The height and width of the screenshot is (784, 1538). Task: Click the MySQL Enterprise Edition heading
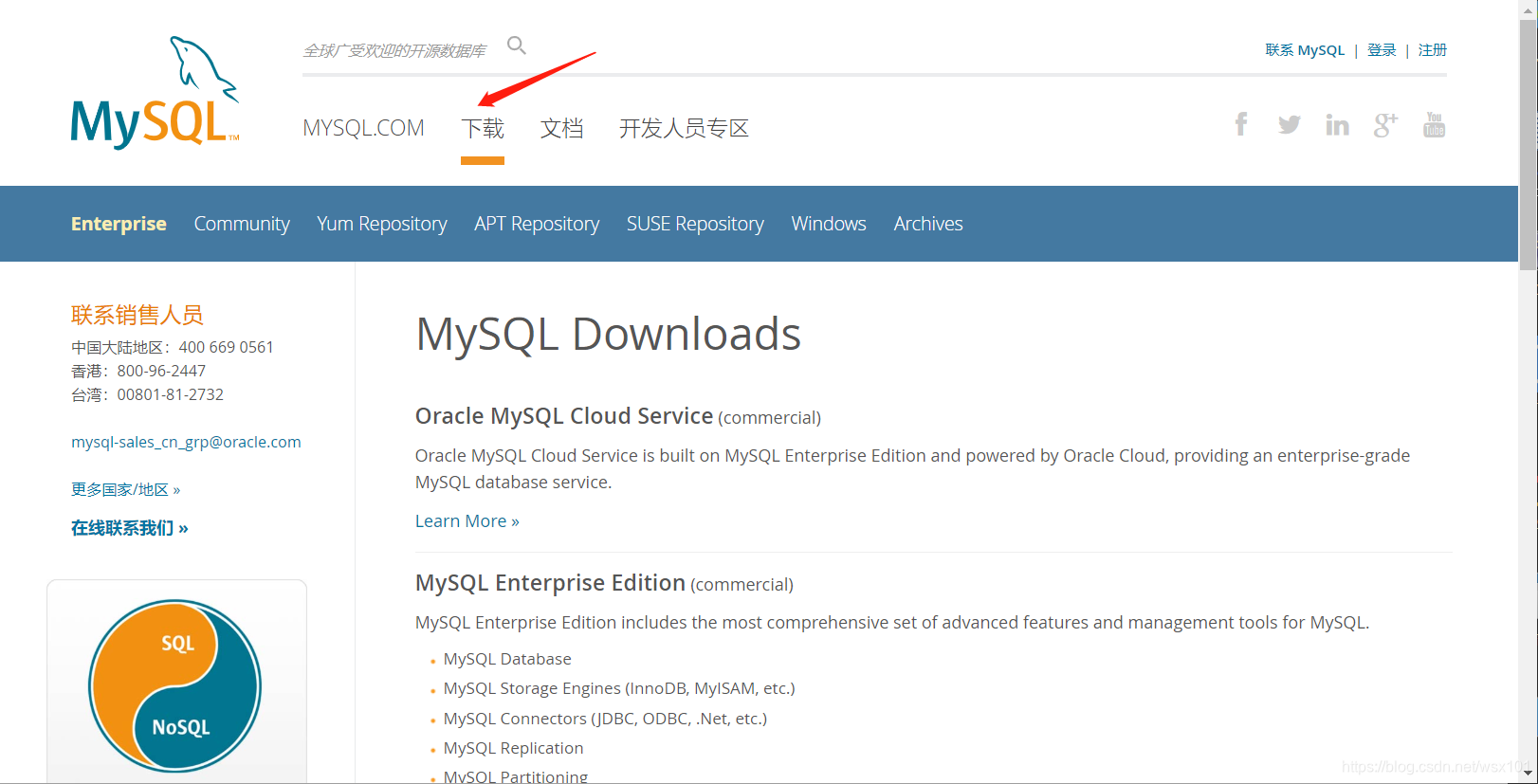point(550,583)
